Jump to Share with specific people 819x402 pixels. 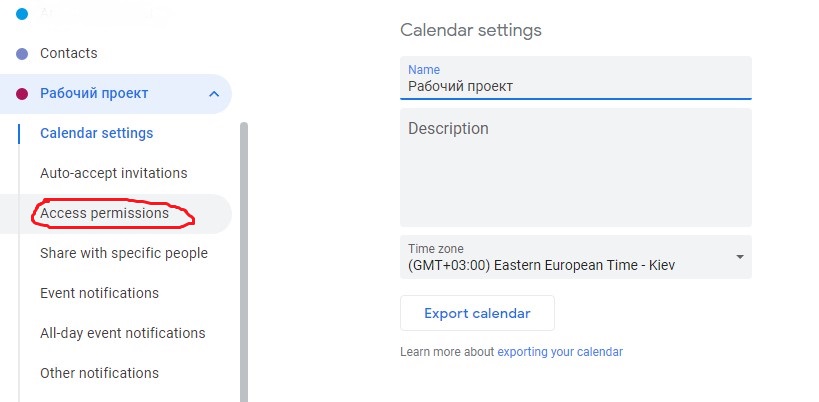123,253
